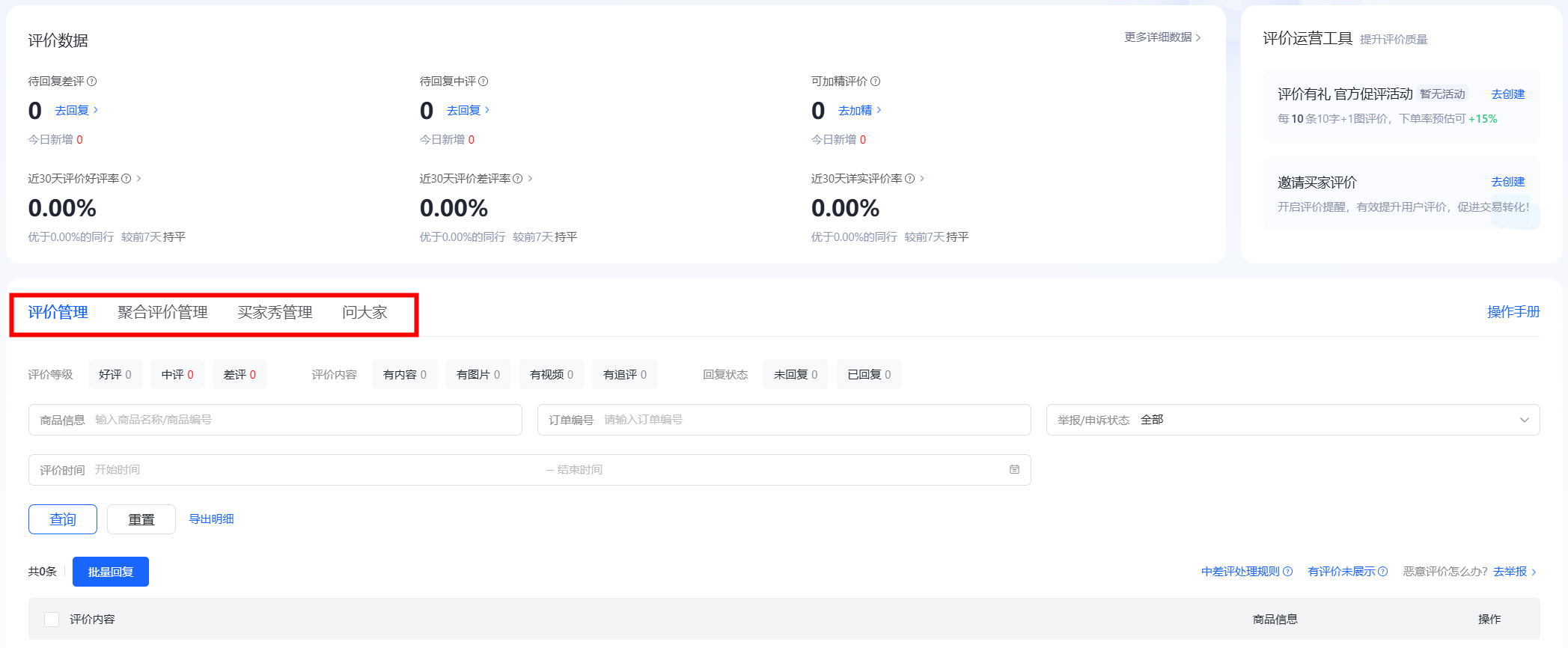This screenshot has width=1568, height=648.
Task: Click help icon beside 近30天详实评价率
Action: click(910, 179)
